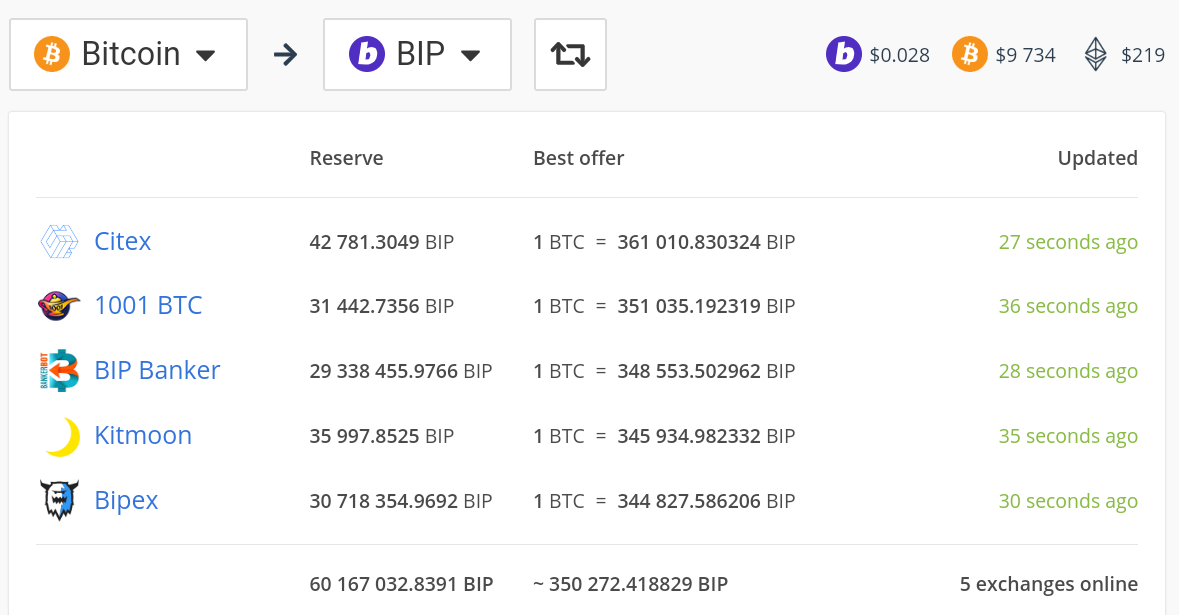Screen dimensions: 1179x615
Task: Open the Bitcoin source currency dropdown
Action: tap(128, 54)
